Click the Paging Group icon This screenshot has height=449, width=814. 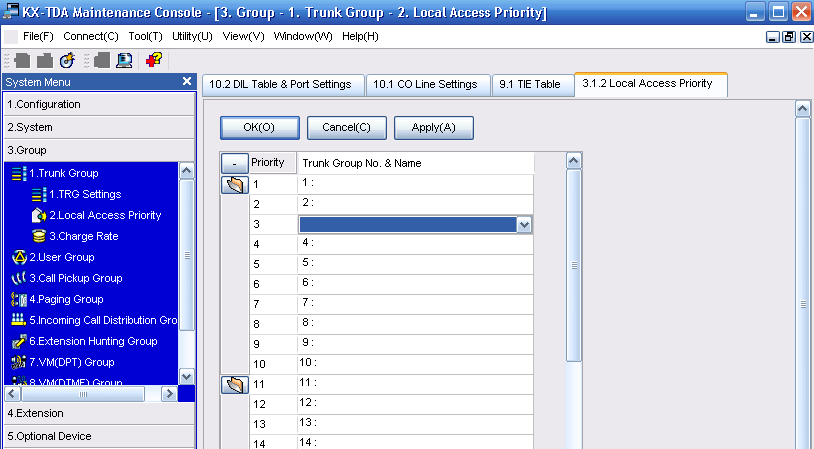tap(19, 300)
